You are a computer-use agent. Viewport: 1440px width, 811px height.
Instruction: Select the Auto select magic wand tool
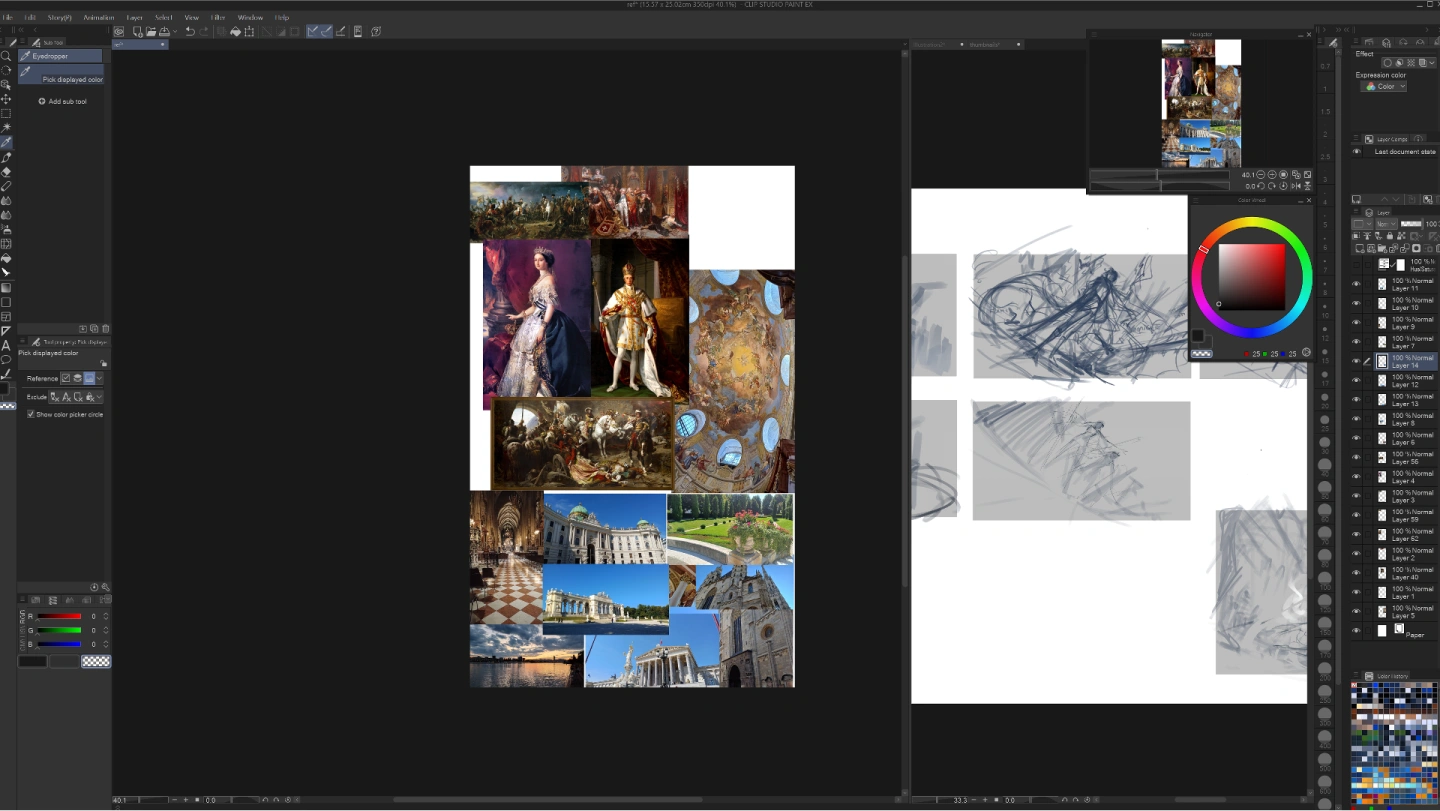[6, 128]
